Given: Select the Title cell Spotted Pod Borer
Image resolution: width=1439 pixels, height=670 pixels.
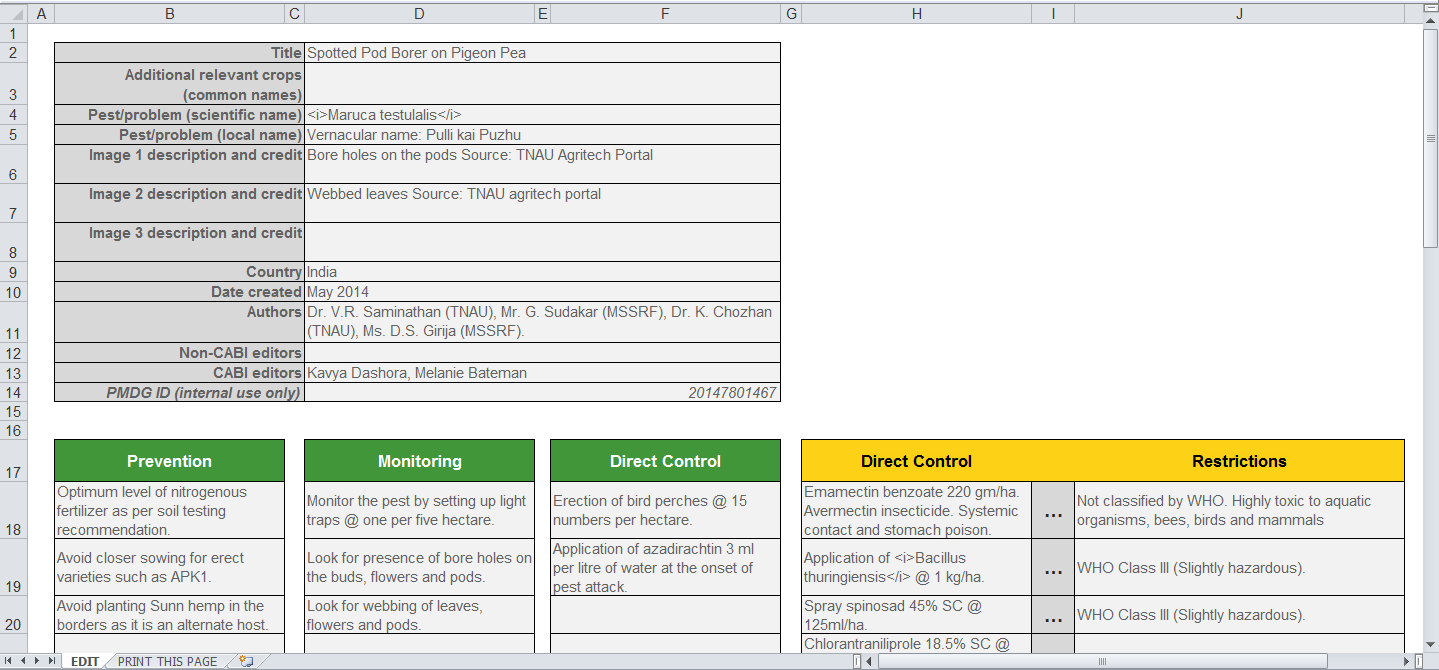Looking at the screenshot, I should pyautogui.click(x=542, y=53).
